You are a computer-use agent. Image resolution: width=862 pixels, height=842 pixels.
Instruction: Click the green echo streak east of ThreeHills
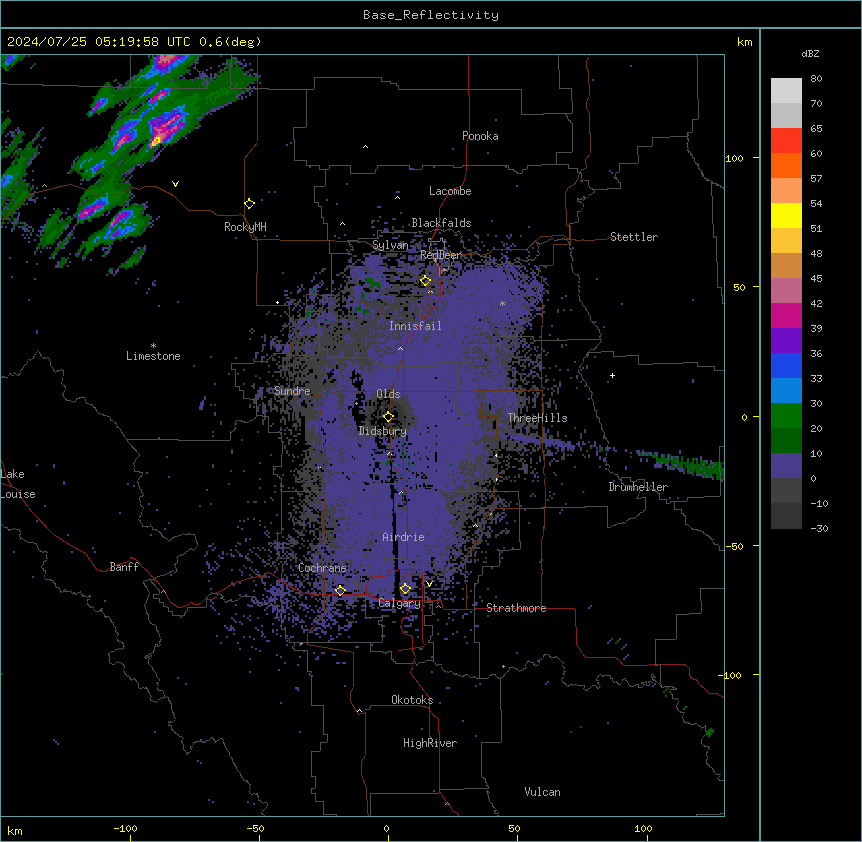tap(681, 463)
